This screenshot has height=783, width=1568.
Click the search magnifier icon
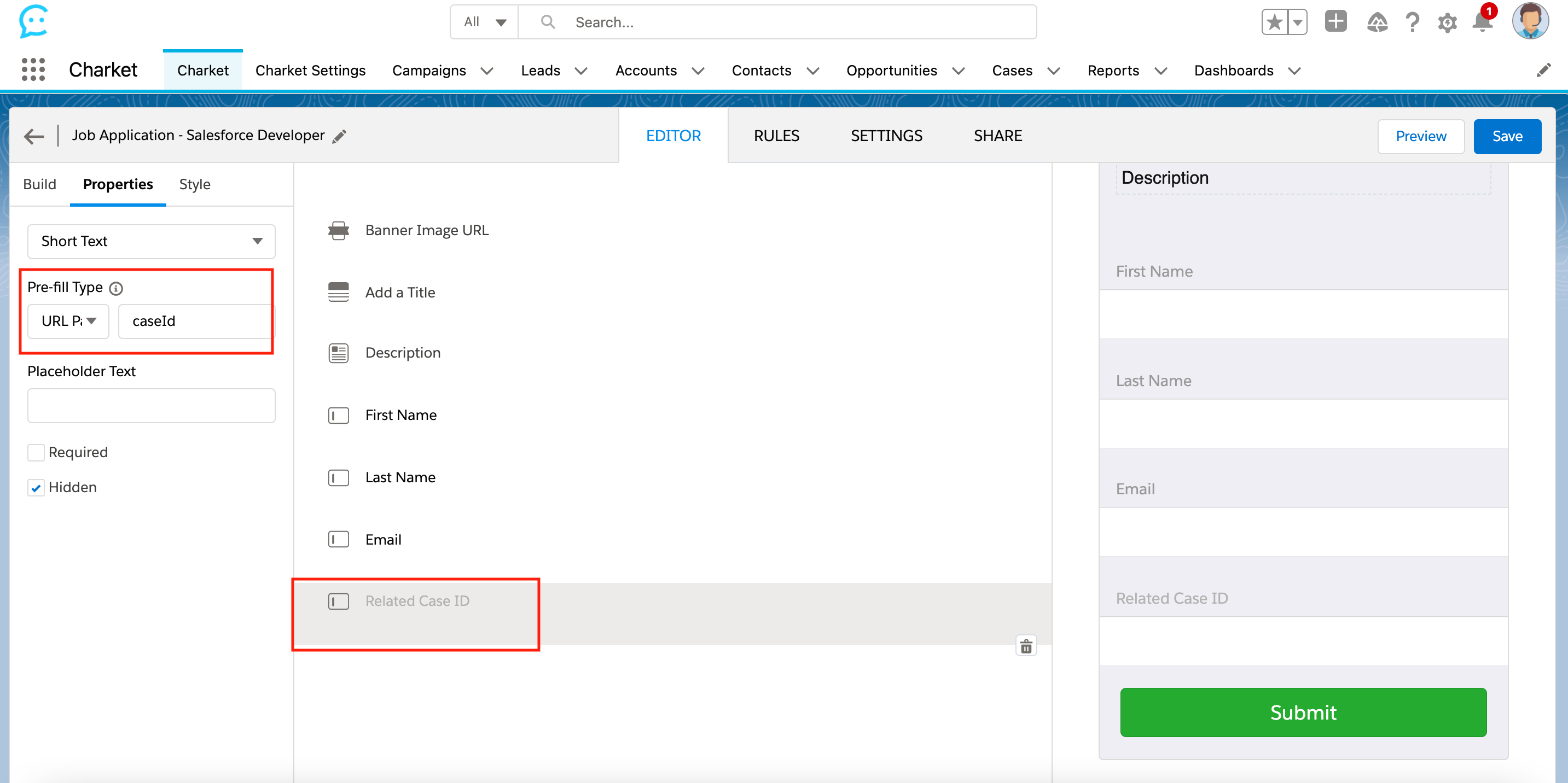(x=548, y=22)
